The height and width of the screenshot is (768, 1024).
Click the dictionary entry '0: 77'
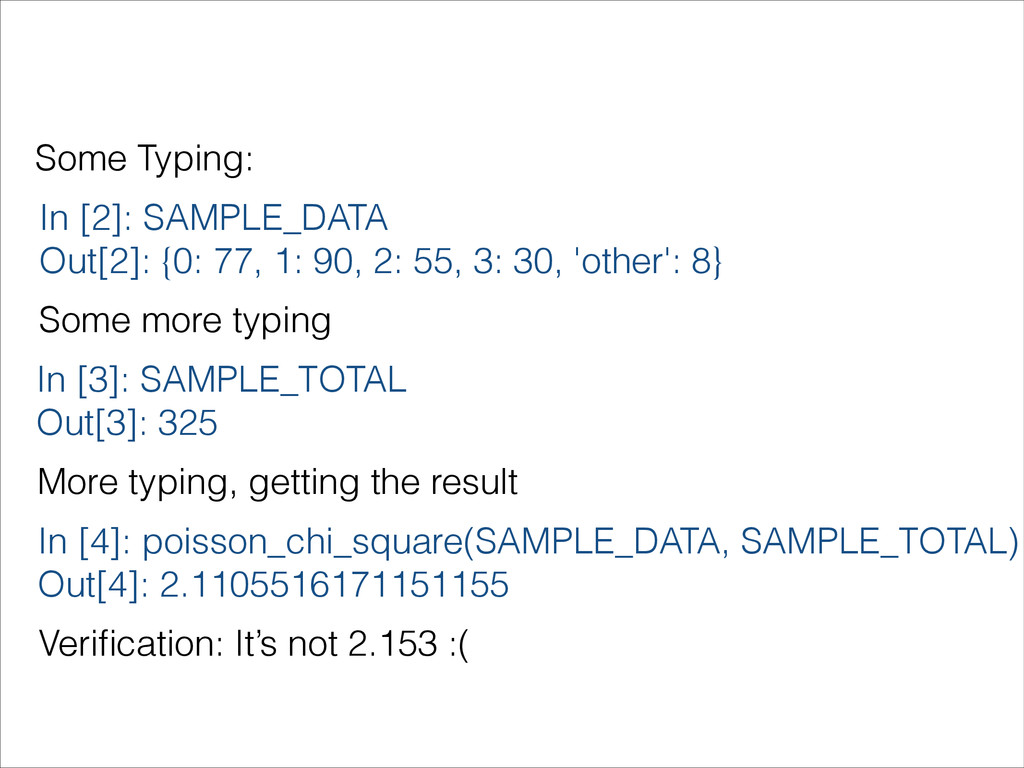tap(211, 261)
